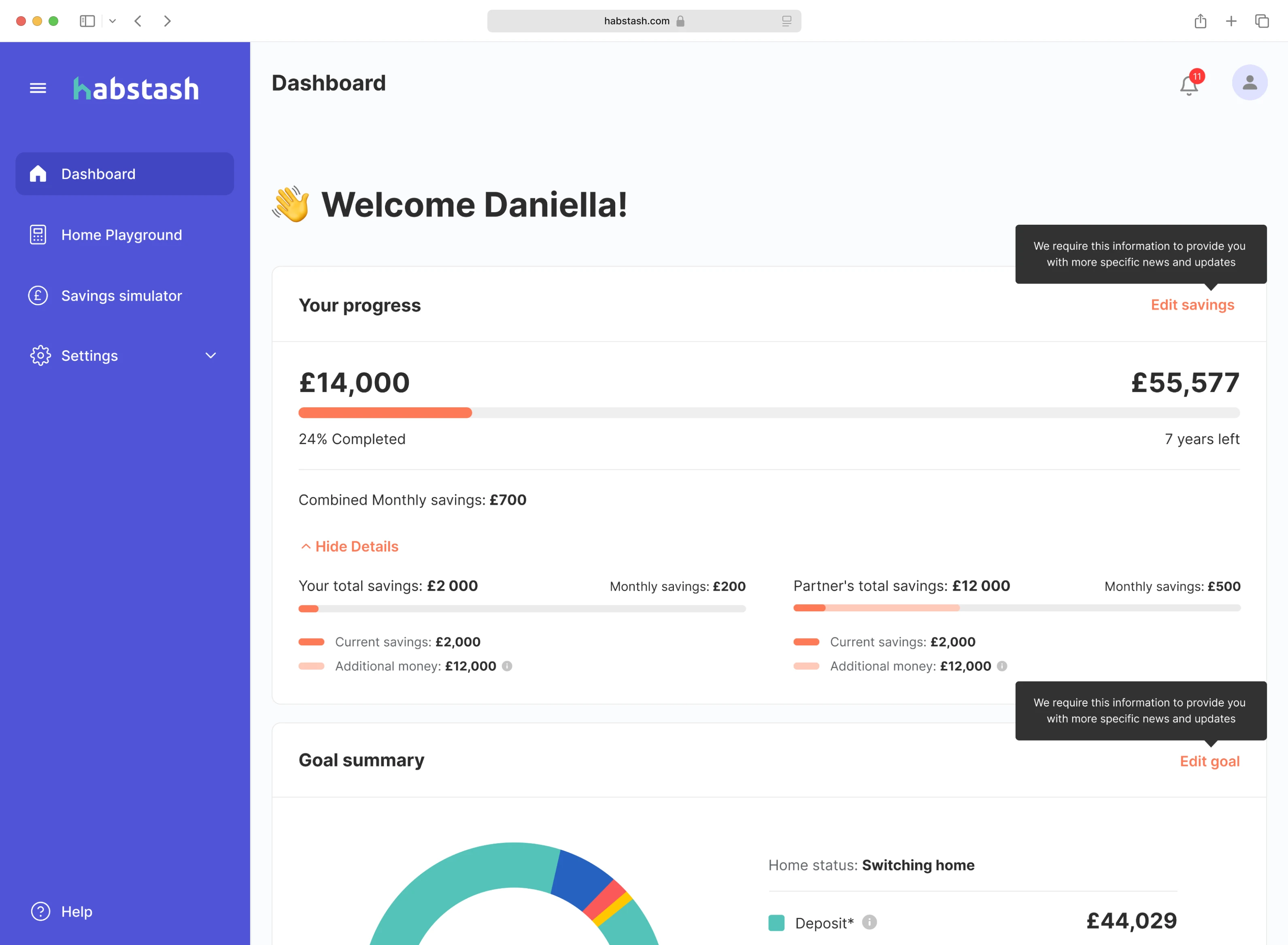
Task: Click Edit savings link
Action: pyautogui.click(x=1192, y=305)
